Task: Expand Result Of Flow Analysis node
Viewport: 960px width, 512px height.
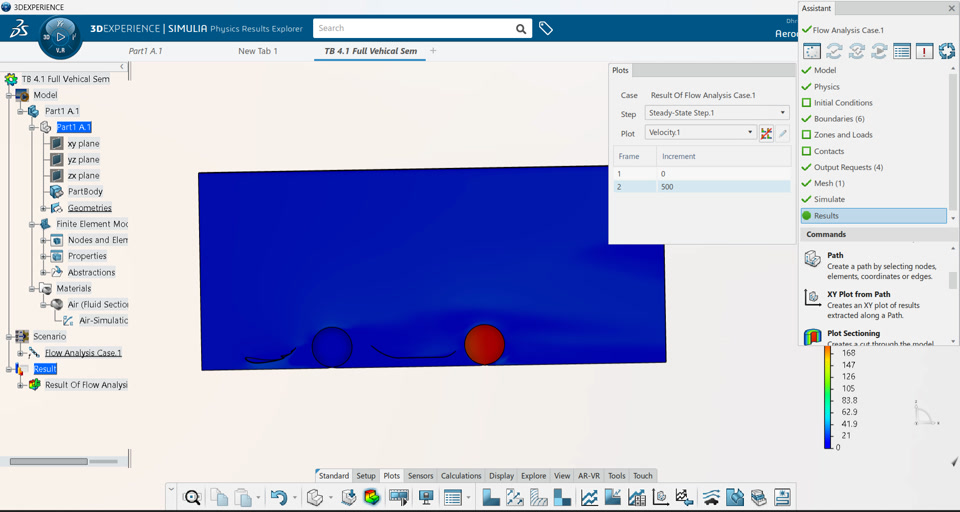Action: click(x=21, y=385)
